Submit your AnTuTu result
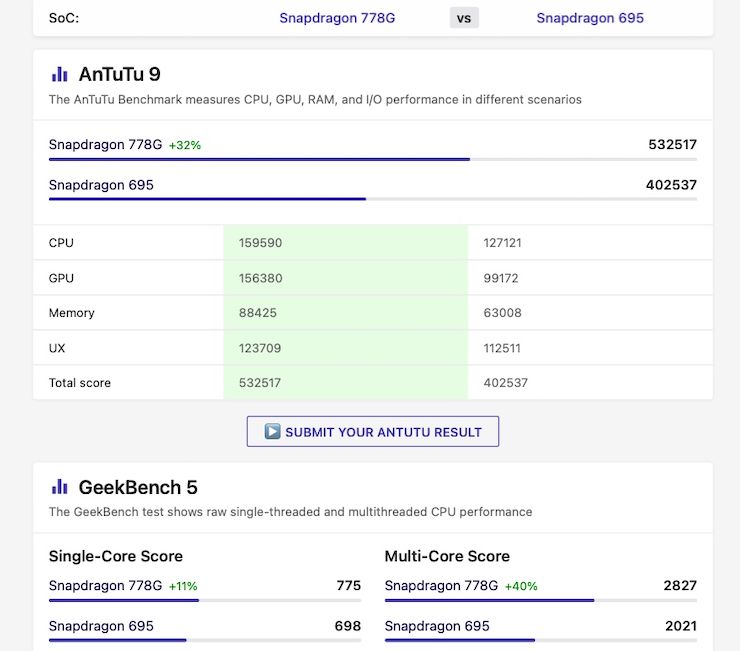 (373, 431)
